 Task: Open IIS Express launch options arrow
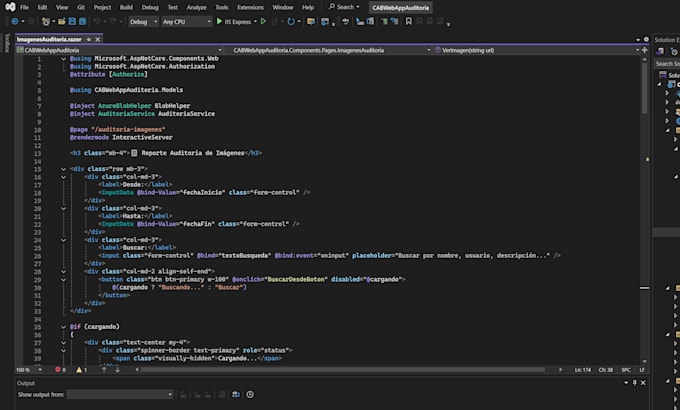click(255, 21)
